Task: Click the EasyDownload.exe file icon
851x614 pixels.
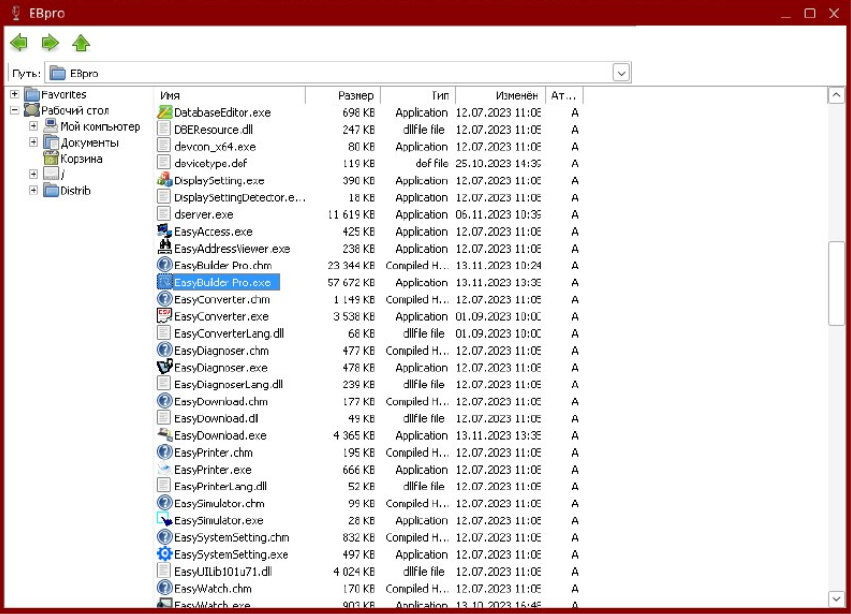Action: tap(164, 435)
